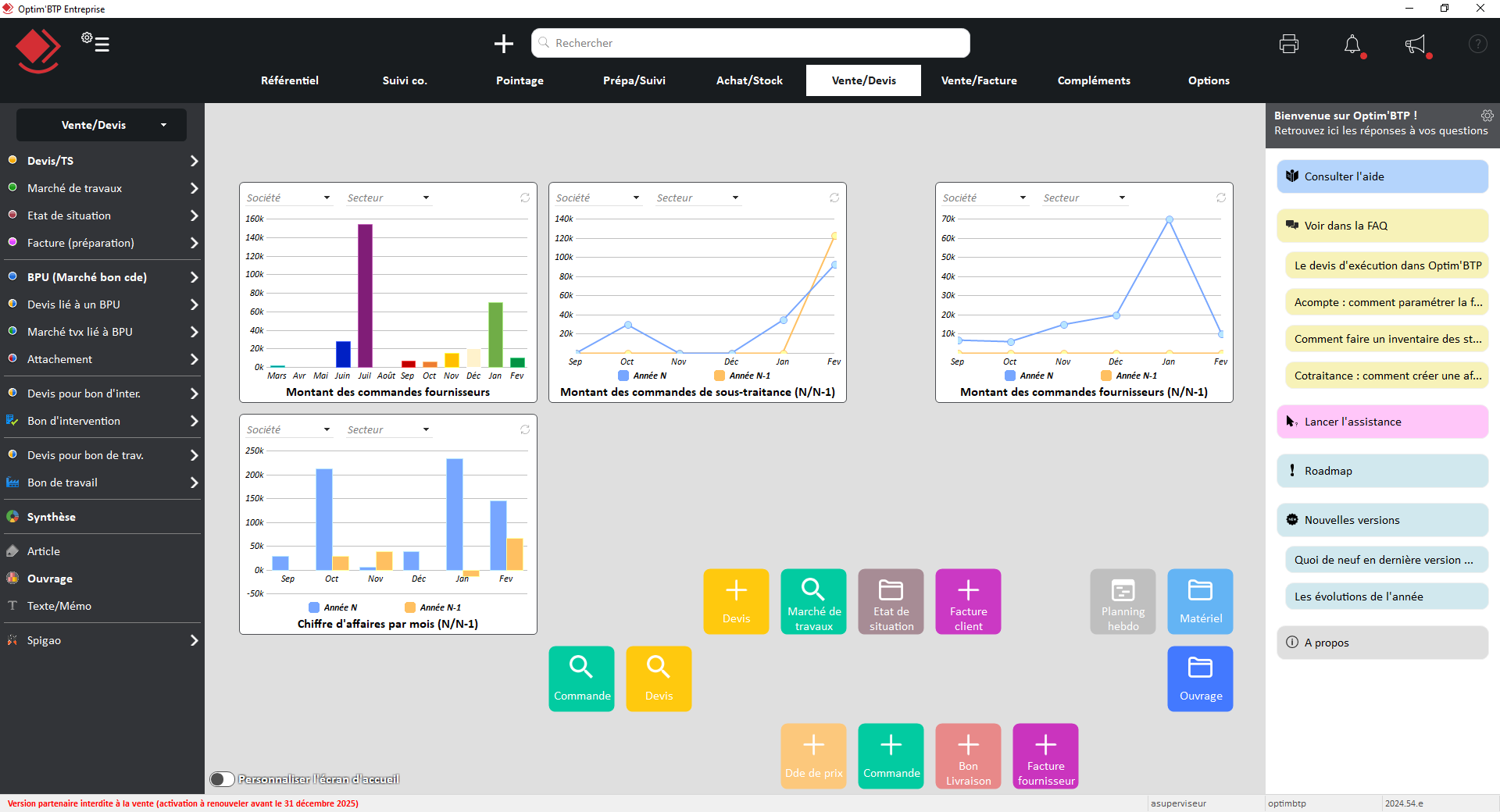1500x812 pixels.
Task: Switch to the Pointage tab
Action: pos(520,80)
